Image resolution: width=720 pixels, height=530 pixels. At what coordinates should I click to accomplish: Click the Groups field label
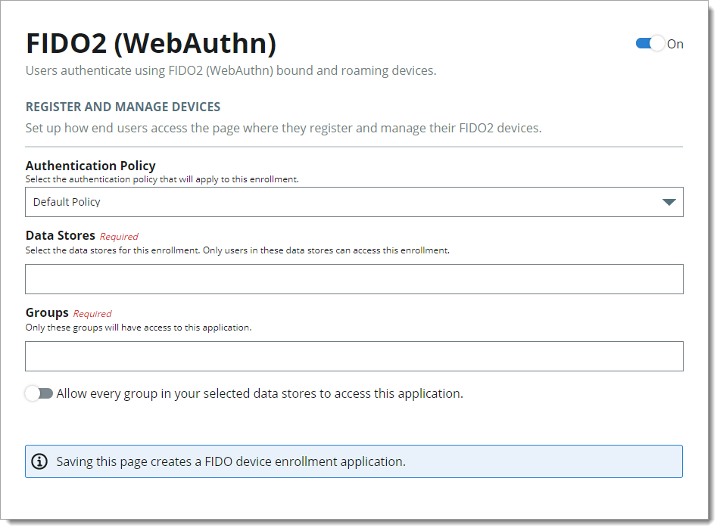point(47,313)
